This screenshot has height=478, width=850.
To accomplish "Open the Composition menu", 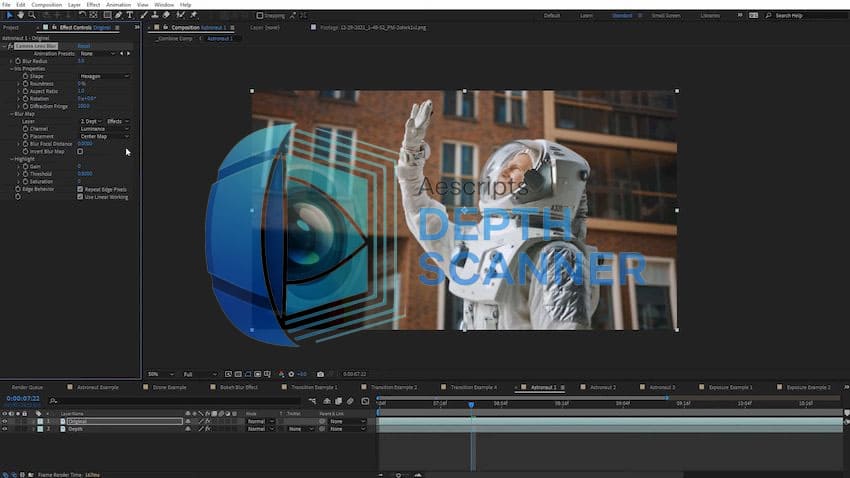I will coord(47,4).
